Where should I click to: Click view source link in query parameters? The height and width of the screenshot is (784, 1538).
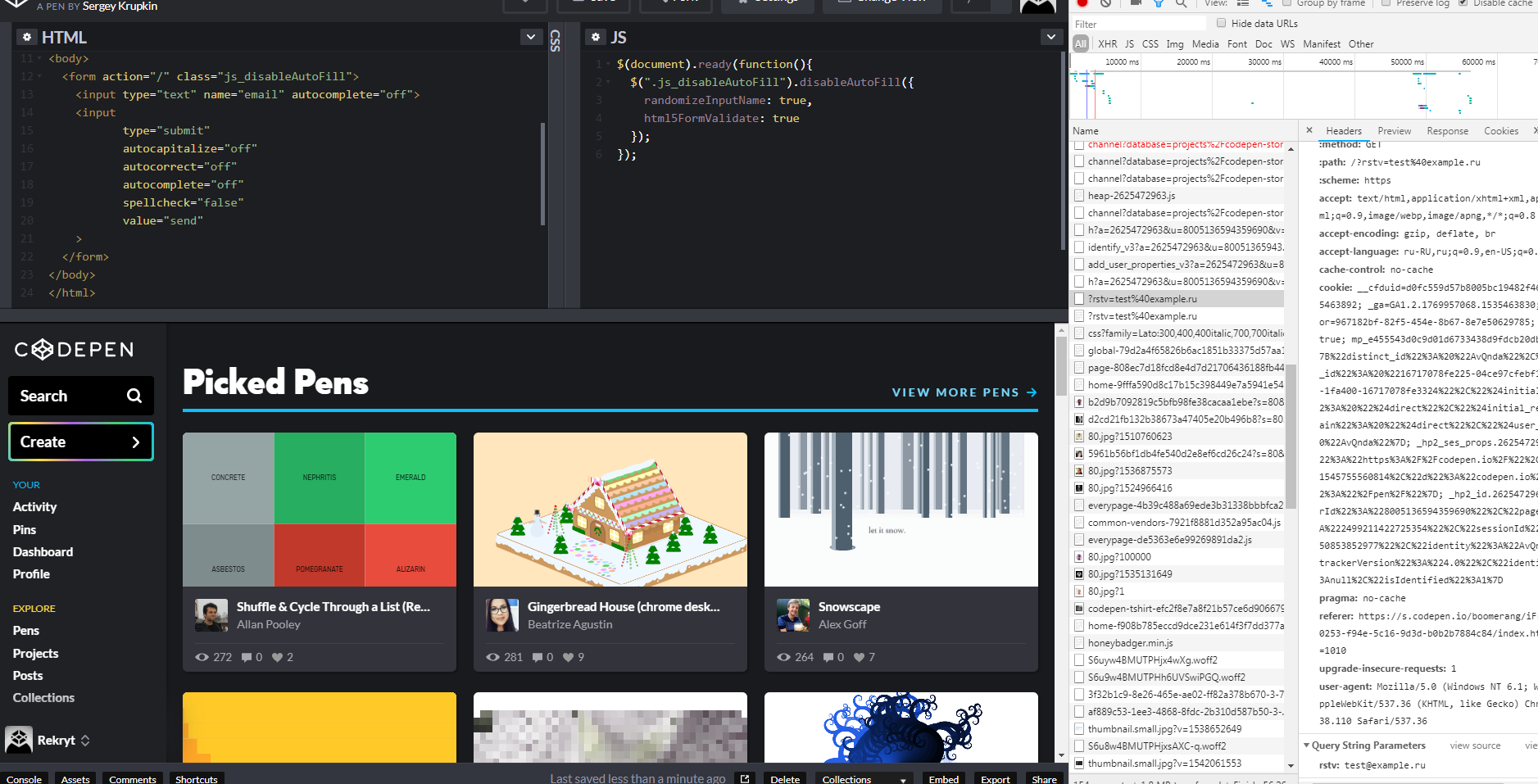pyautogui.click(x=1475, y=745)
